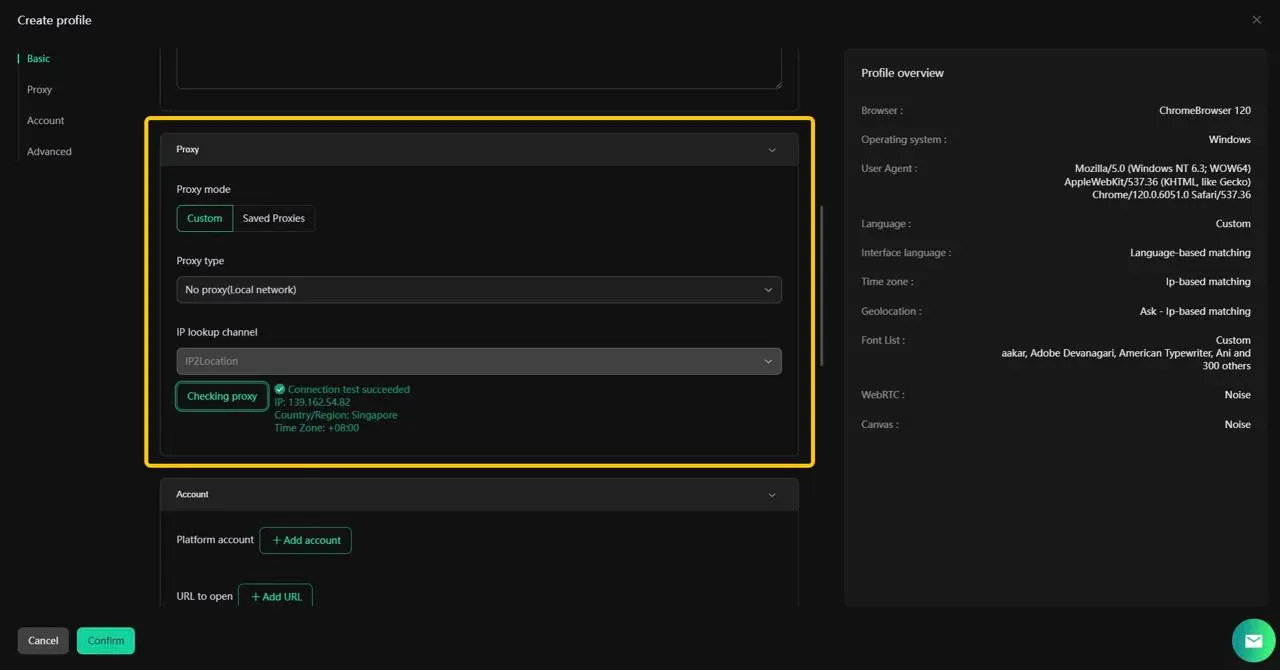
Task: Open the live chat support icon
Action: 1253,640
